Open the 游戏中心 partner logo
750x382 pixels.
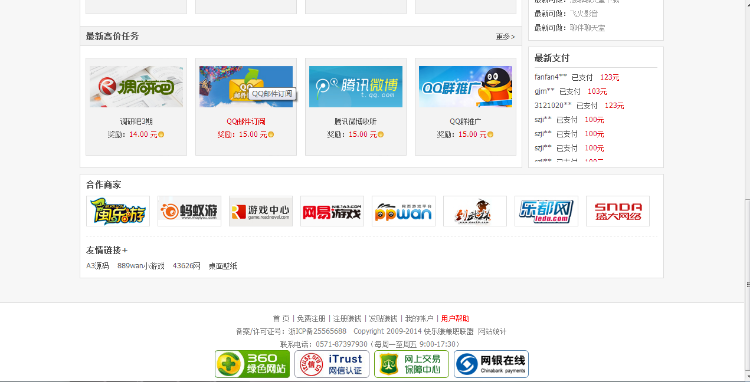261,211
